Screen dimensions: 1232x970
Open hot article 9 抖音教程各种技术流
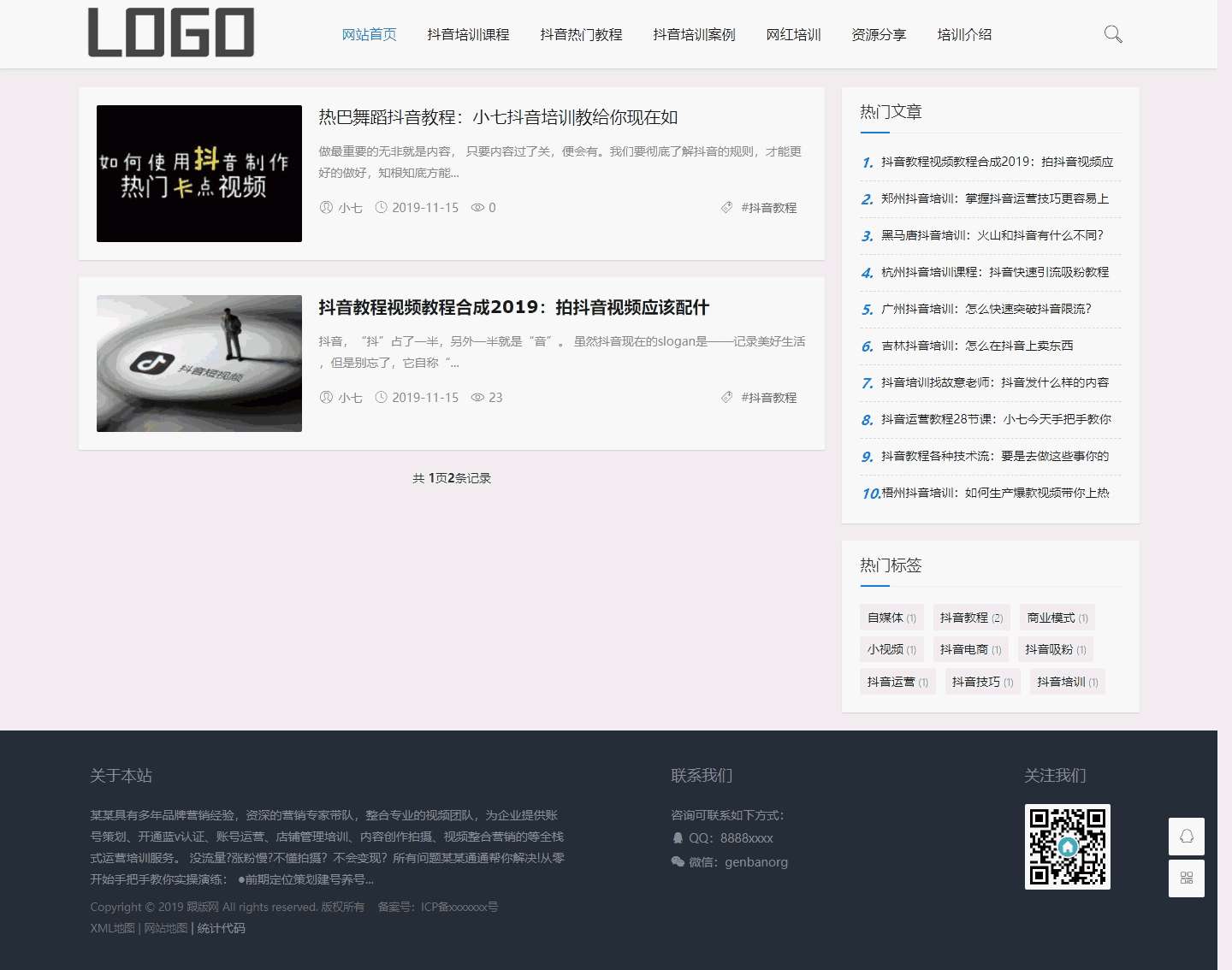(x=995, y=456)
